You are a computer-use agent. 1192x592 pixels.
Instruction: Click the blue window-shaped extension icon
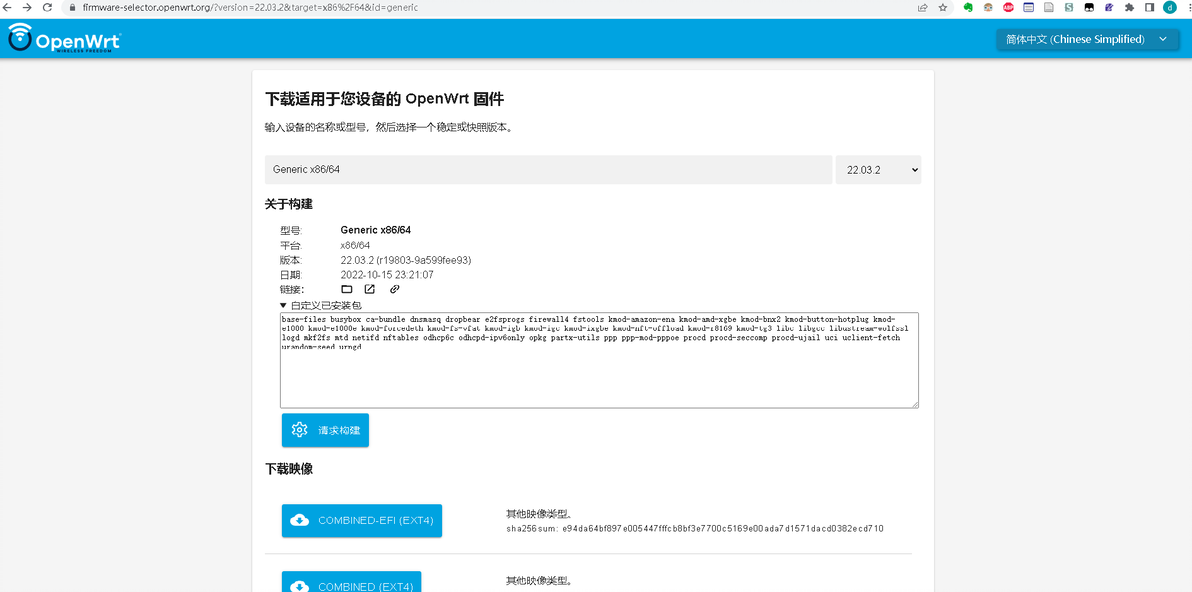[1029, 8]
